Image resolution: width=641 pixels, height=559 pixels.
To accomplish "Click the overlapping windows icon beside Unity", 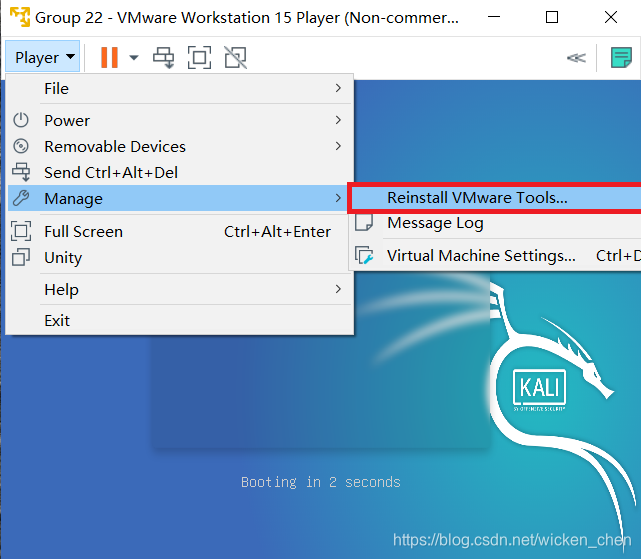I will pyautogui.click(x=21, y=257).
